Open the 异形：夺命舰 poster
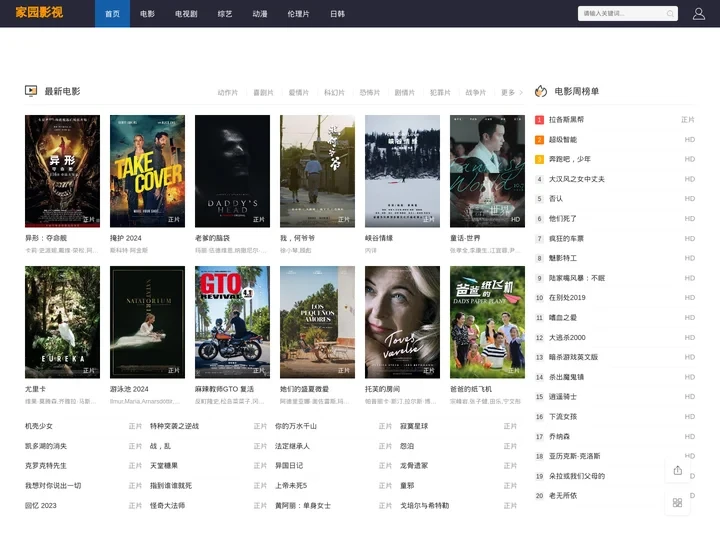This screenshot has height=540, width=720. point(62,171)
